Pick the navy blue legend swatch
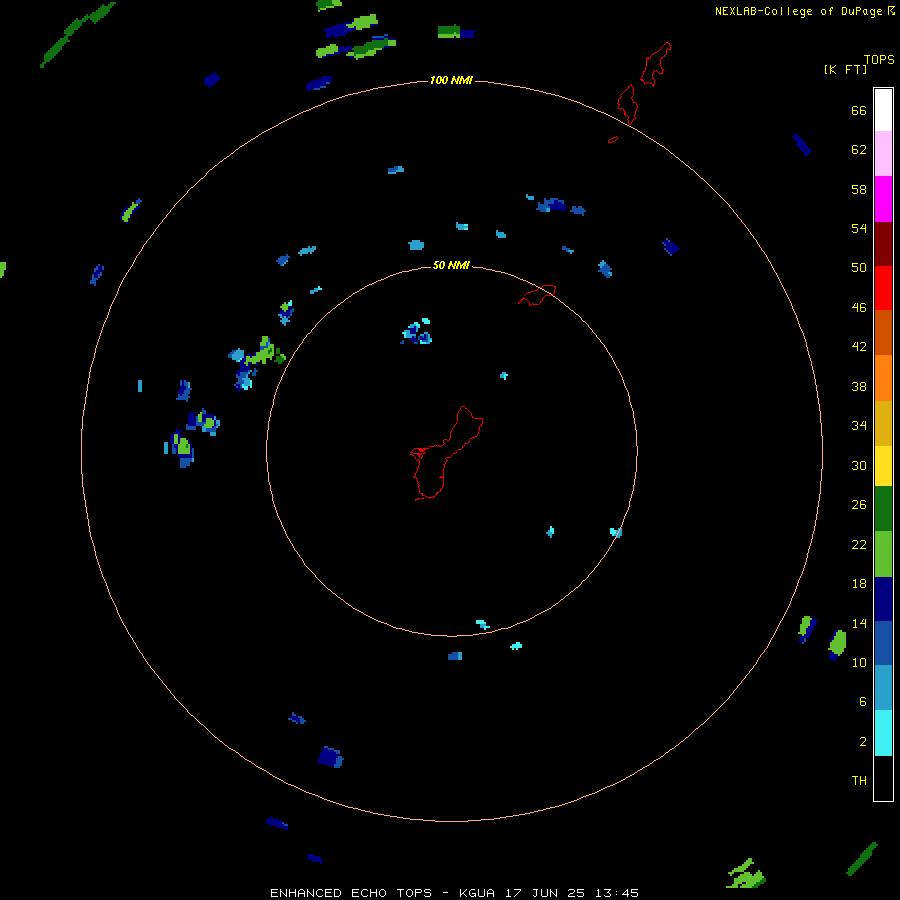The width and height of the screenshot is (900, 900). coord(883,599)
